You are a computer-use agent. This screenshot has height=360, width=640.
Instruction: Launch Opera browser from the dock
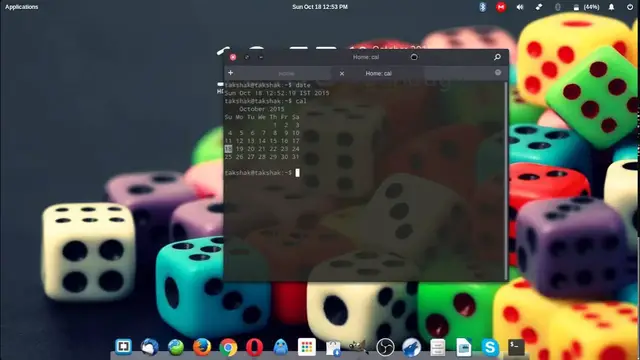tap(254, 347)
